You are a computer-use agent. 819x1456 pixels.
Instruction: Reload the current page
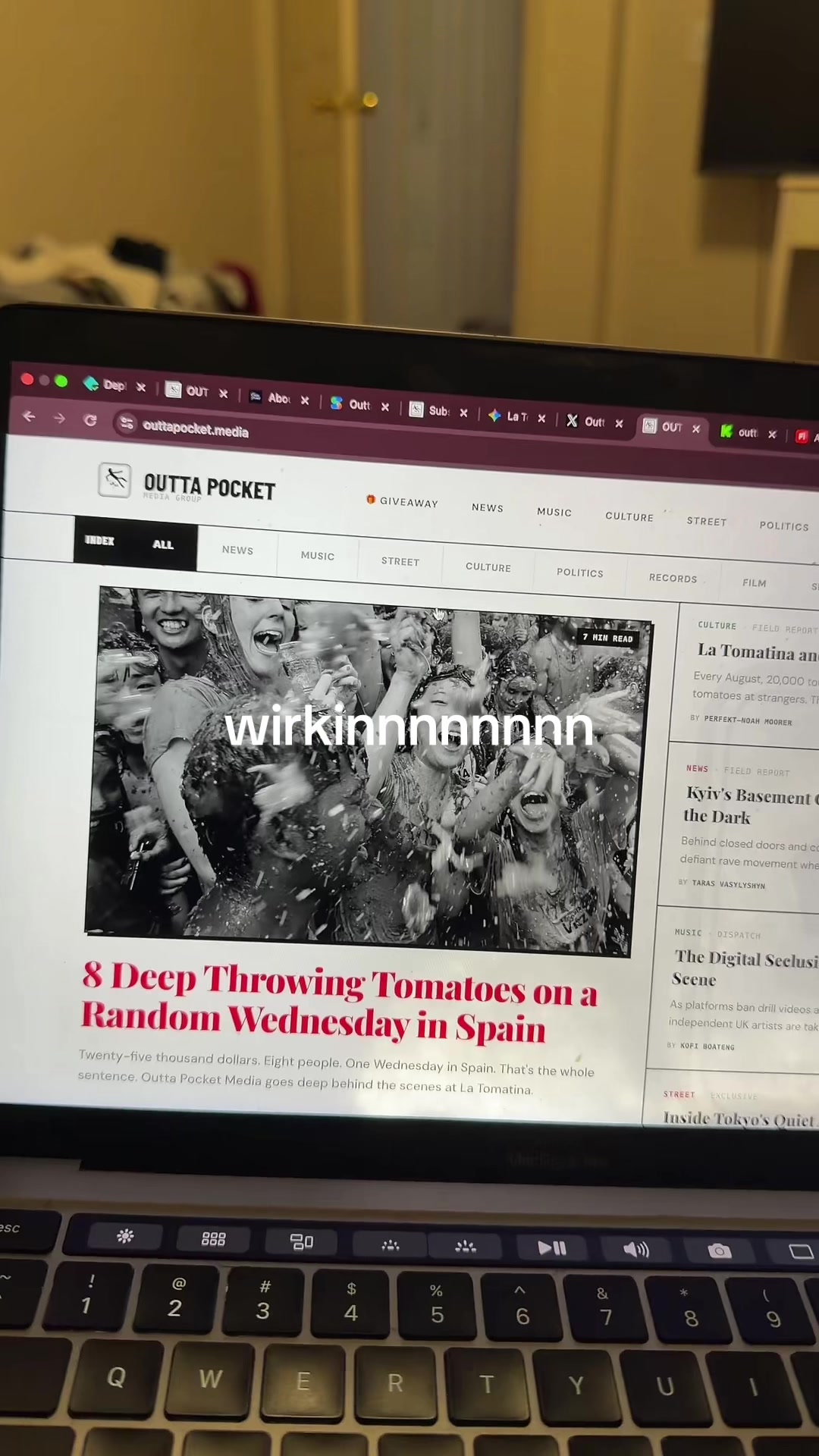(90, 419)
